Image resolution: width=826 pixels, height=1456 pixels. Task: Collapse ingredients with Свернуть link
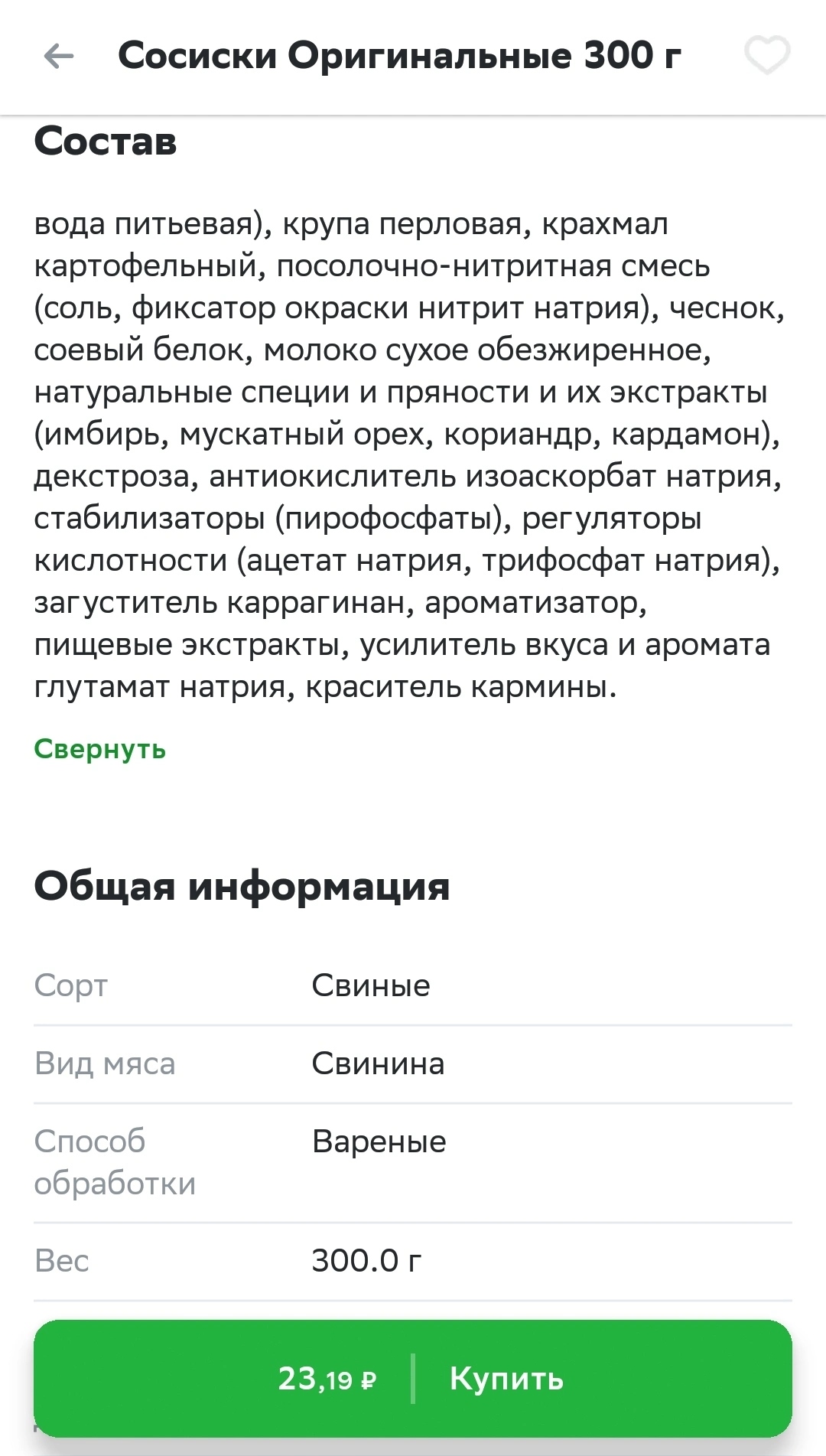coord(100,749)
